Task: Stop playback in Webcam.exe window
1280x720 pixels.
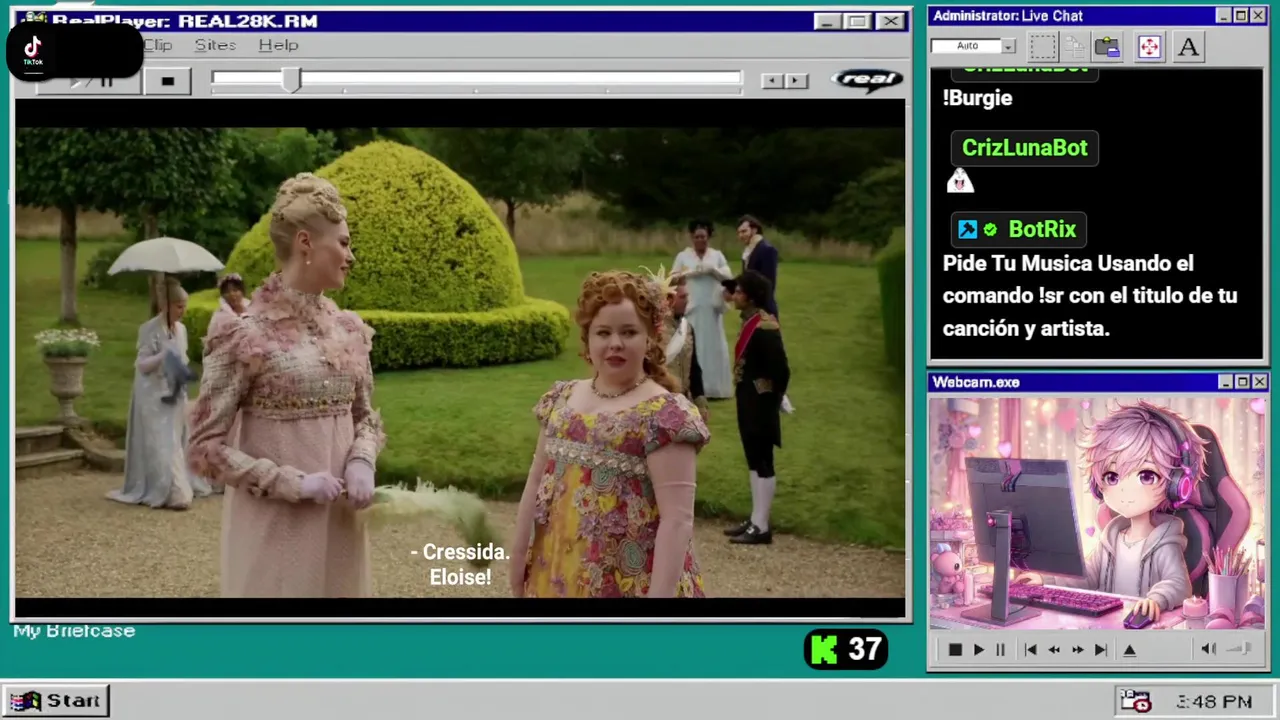Action: [955, 650]
